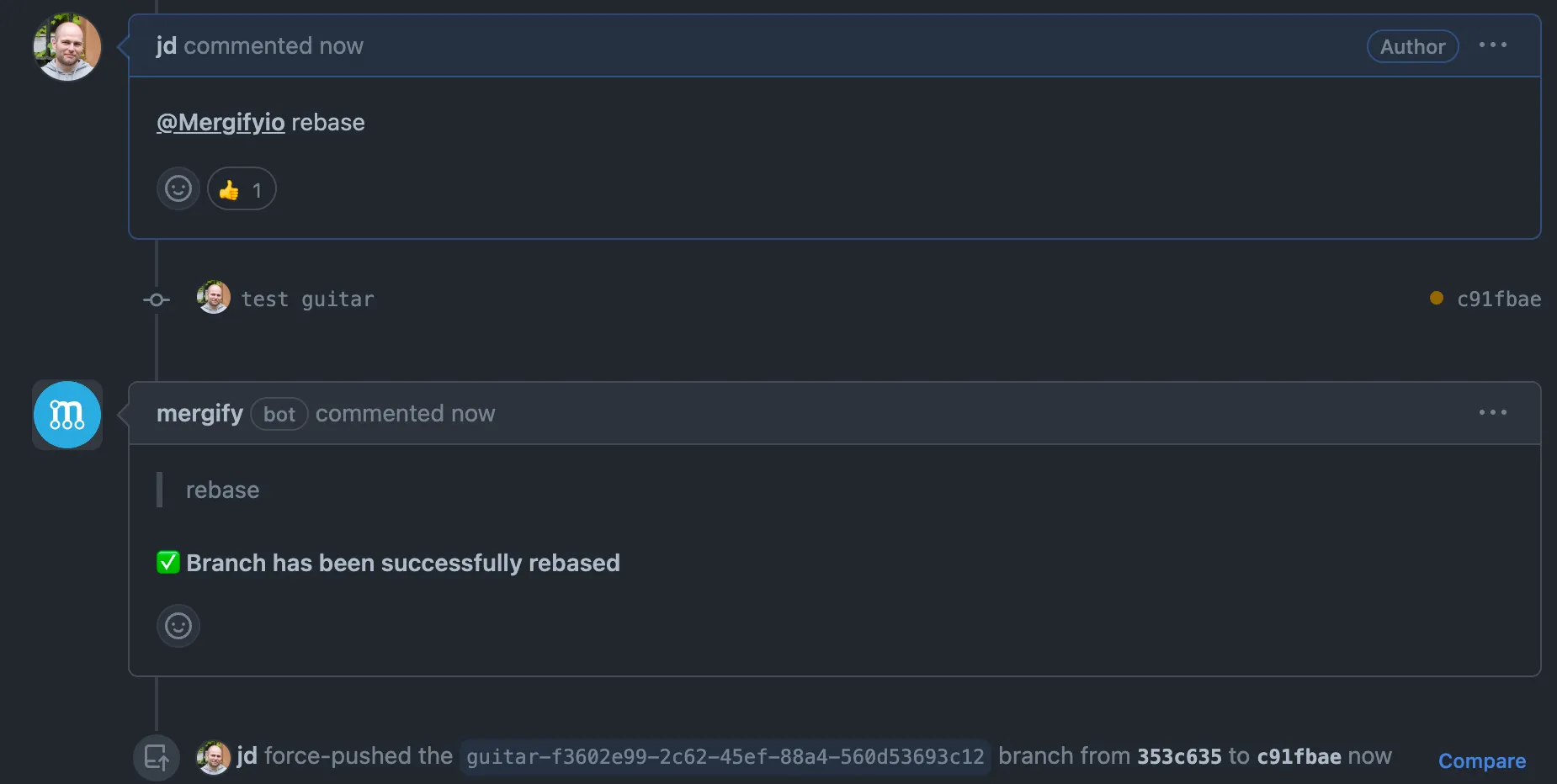Click the test guitar commit message
The width and height of the screenshot is (1557, 784).
tap(306, 299)
